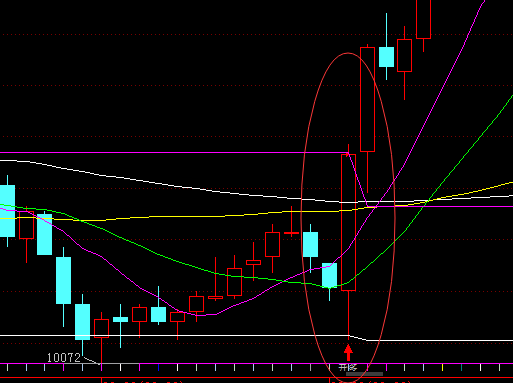Click the gray bar beside the 开多 label
This screenshot has width=513, height=383.
(364, 374)
